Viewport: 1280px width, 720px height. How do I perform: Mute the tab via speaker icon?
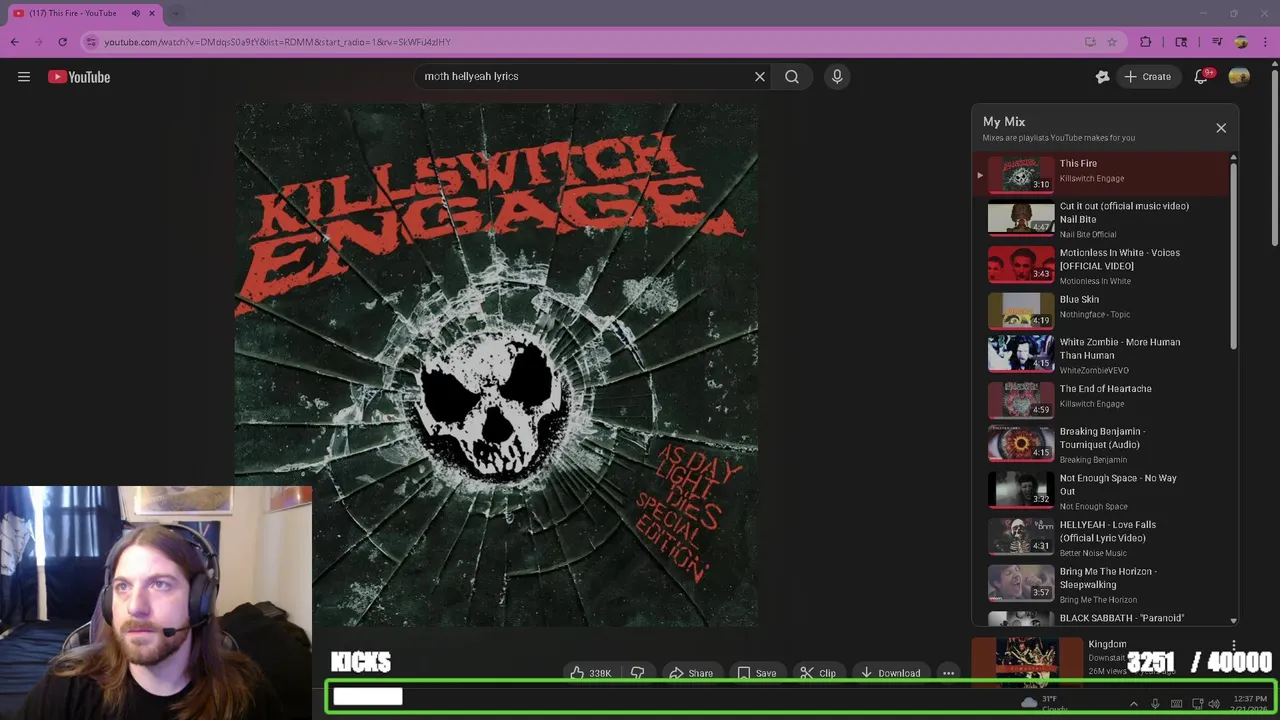click(136, 13)
